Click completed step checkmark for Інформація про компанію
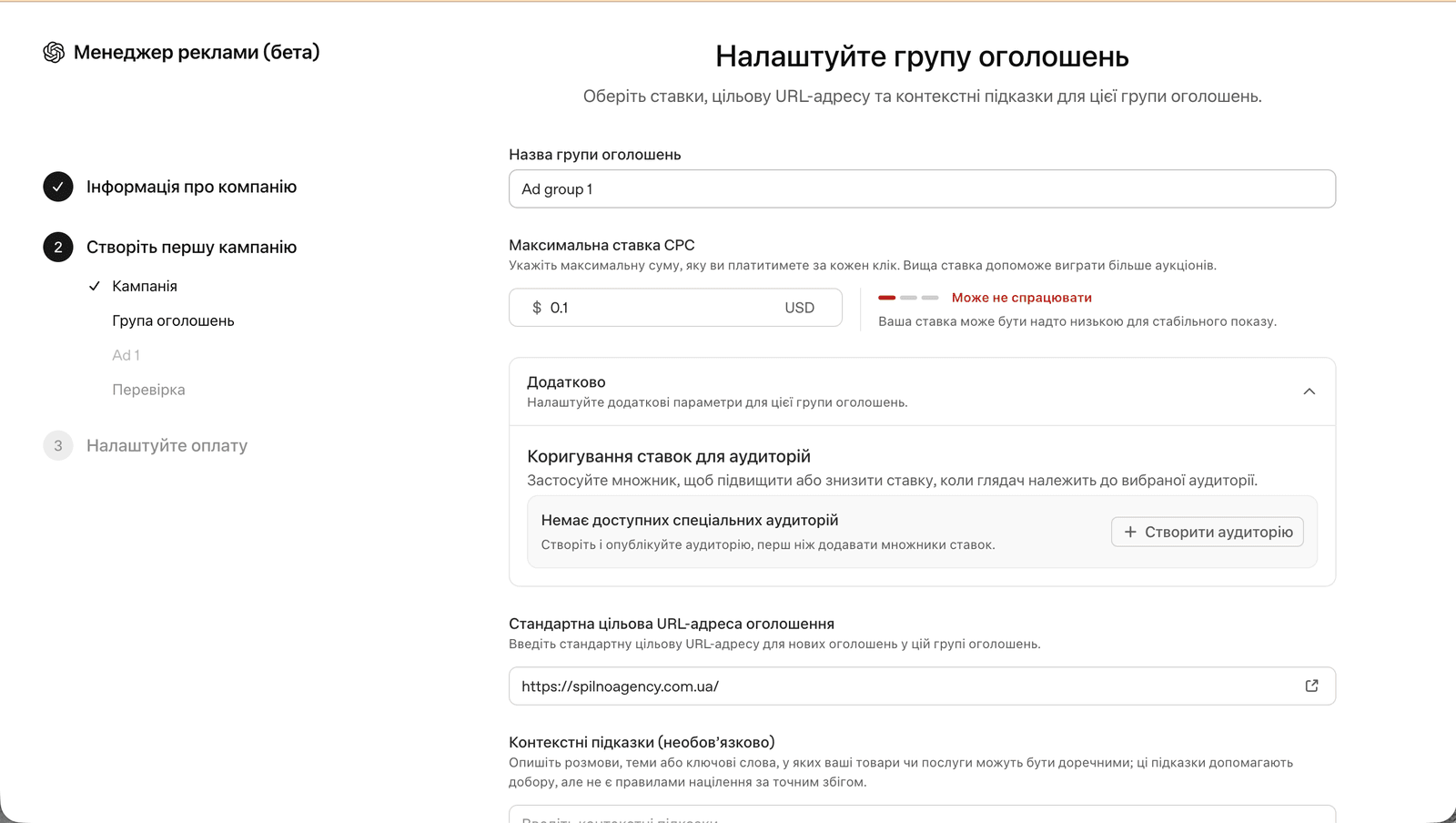Viewport: 1456px width, 823px height. pyautogui.click(x=58, y=187)
